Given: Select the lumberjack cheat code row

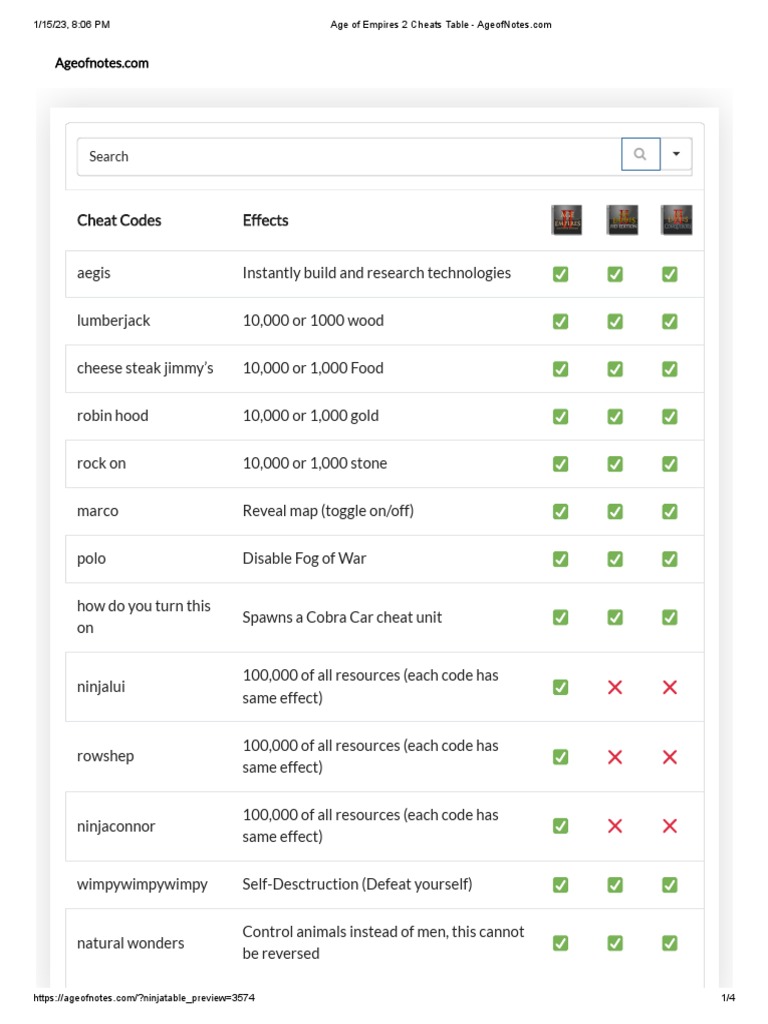Looking at the screenshot, I should 114,321.
